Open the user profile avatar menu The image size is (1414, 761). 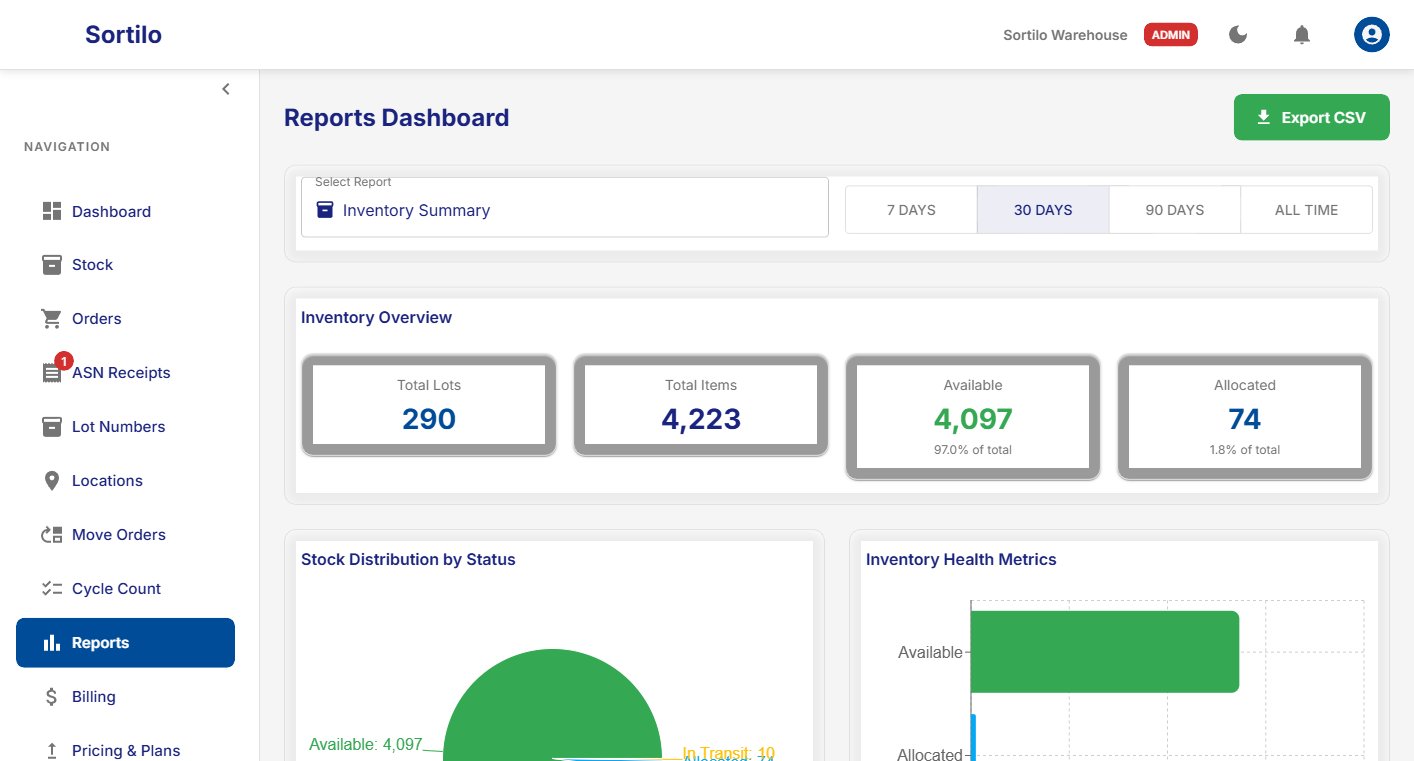[x=1372, y=35]
